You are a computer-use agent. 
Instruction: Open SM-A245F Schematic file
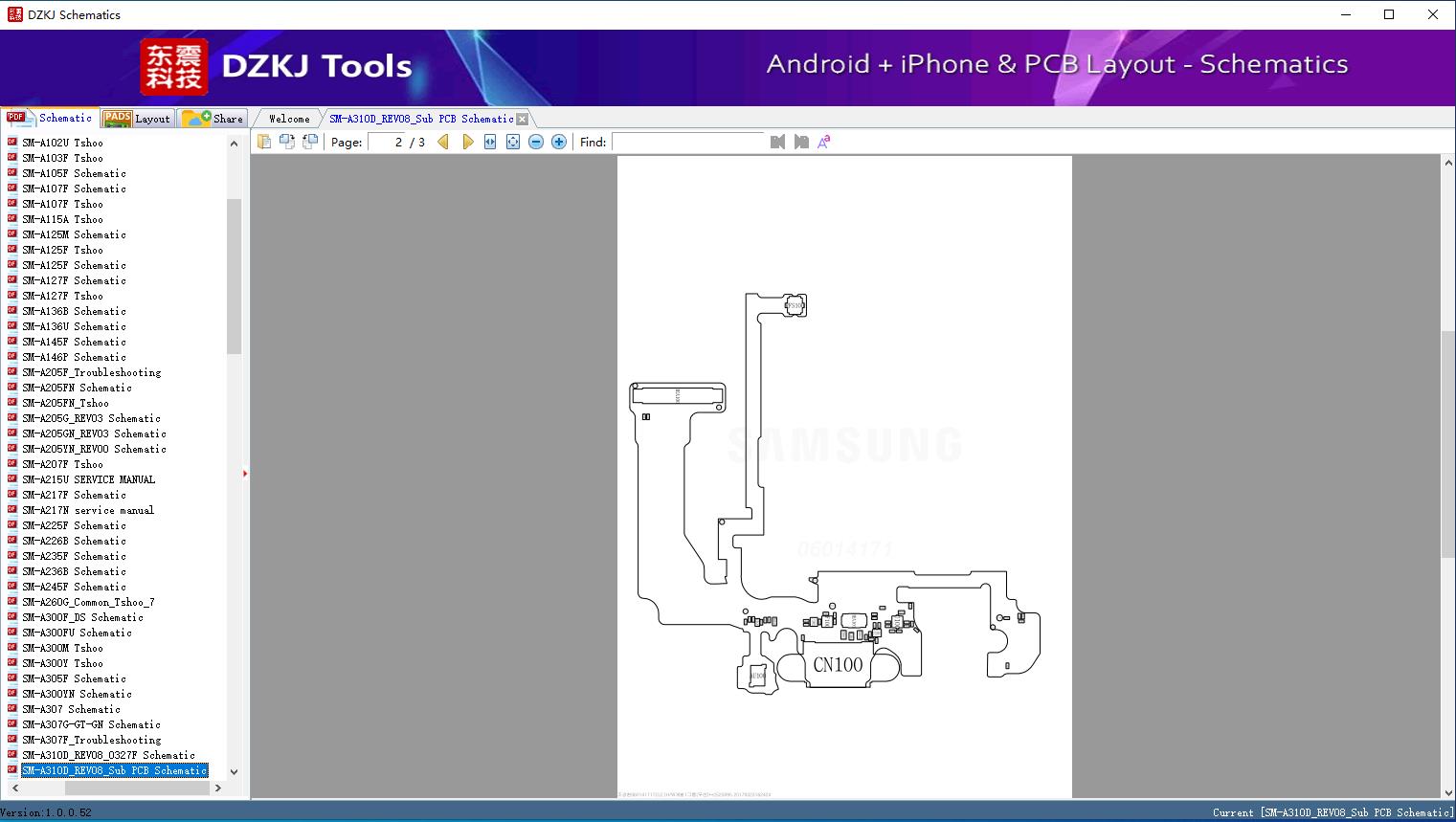click(x=74, y=587)
